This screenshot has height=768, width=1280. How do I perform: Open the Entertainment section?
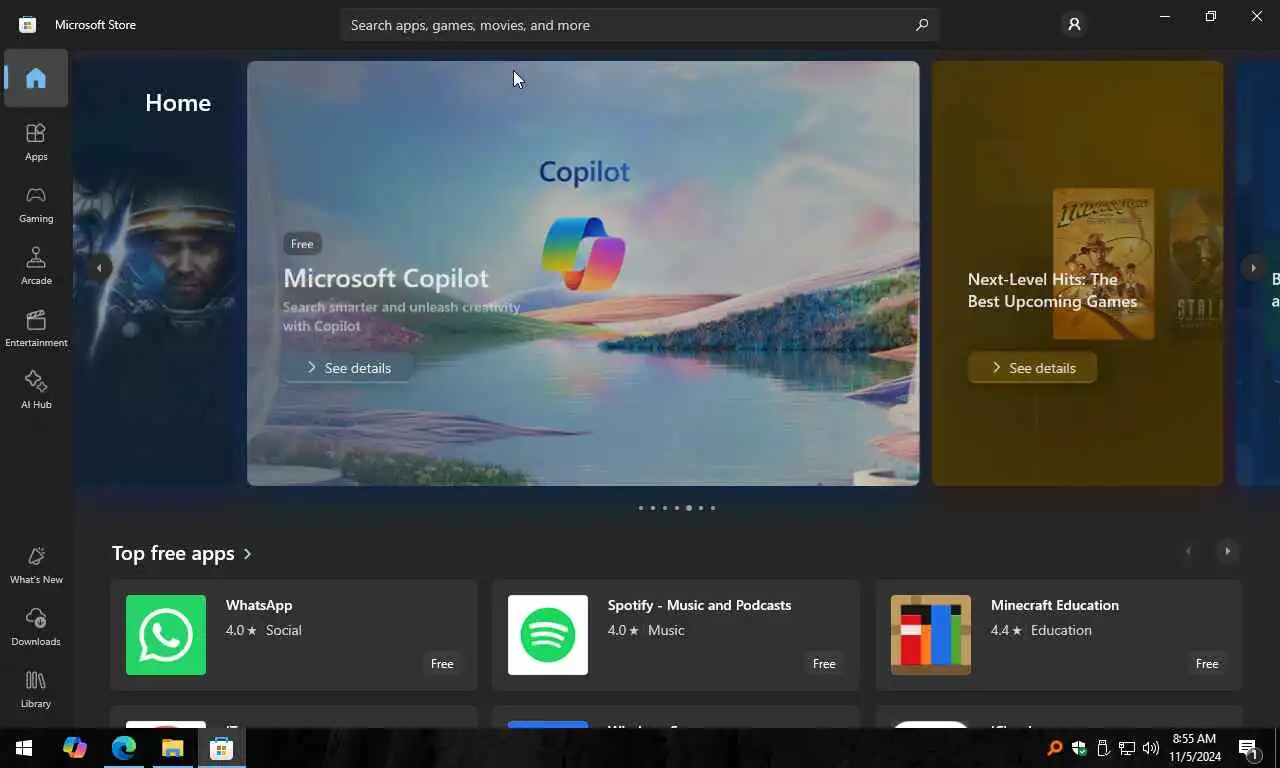tap(36, 327)
